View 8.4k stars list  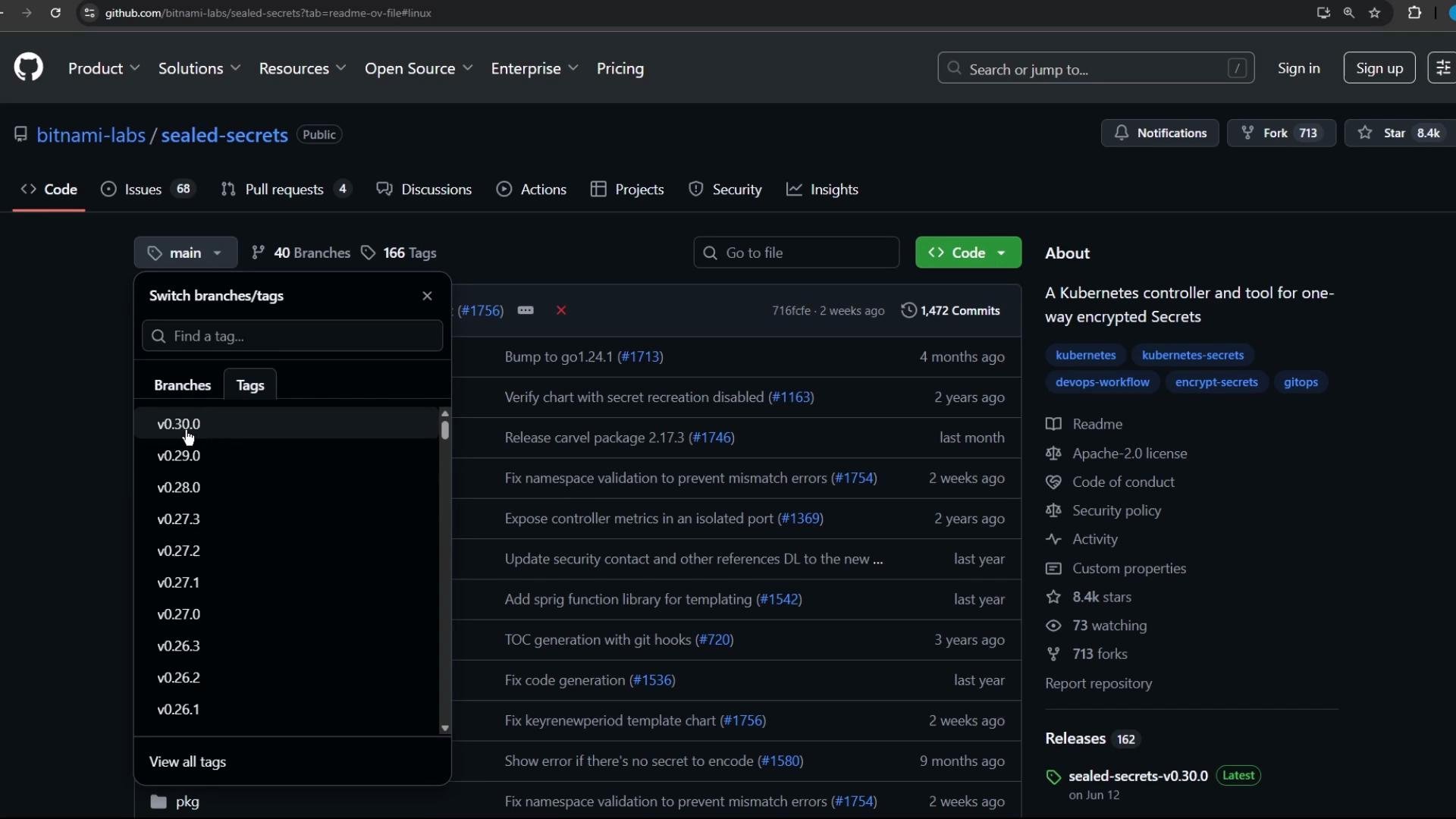tap(1089, 598)
